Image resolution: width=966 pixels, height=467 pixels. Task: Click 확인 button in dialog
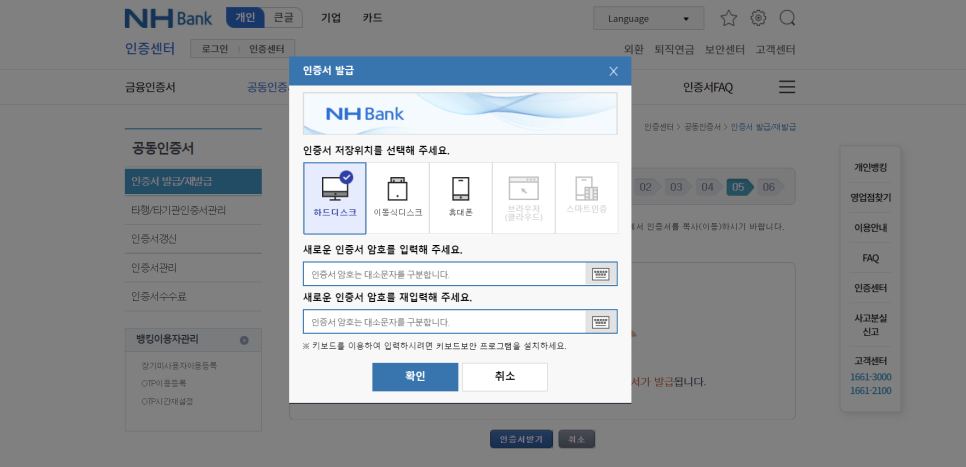coord(415,376)
